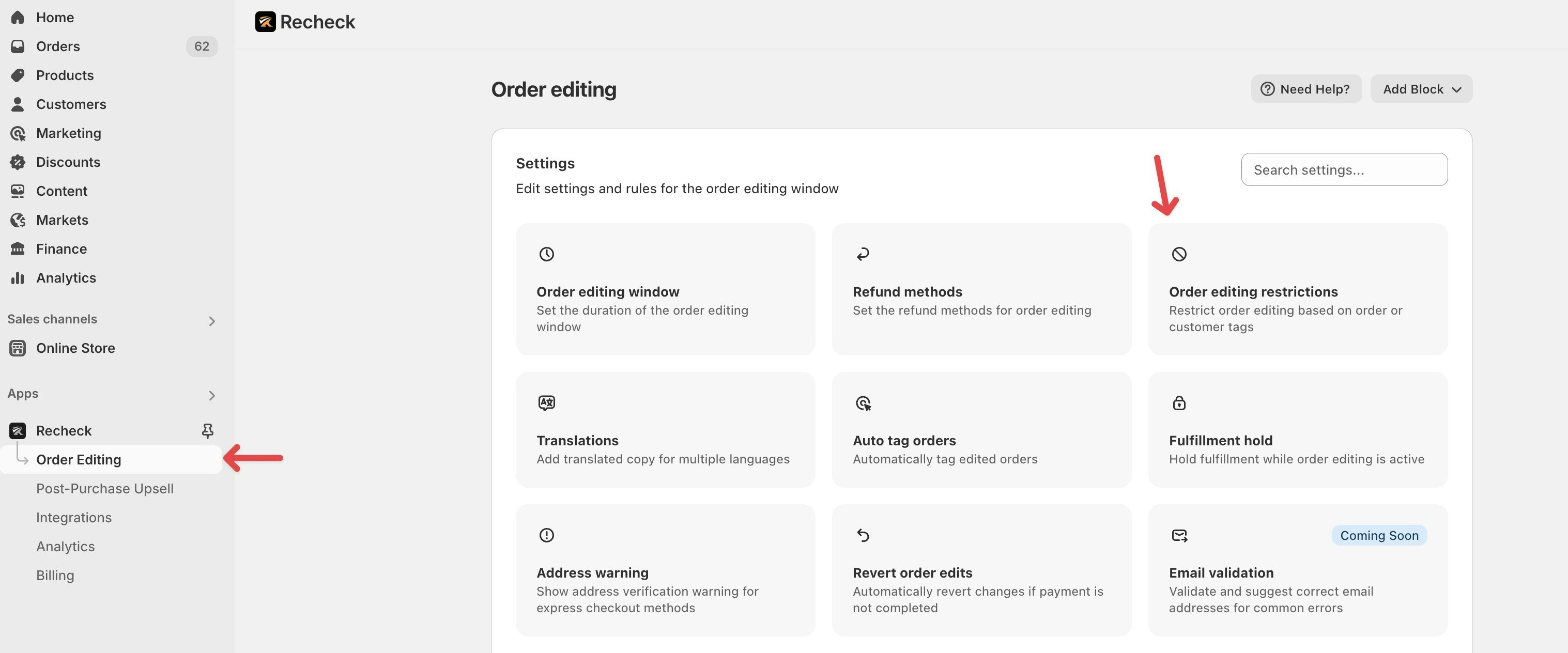Click the clock icon on Order editing window card
The image size is (1568, 653).
click(x=547, y=254)
